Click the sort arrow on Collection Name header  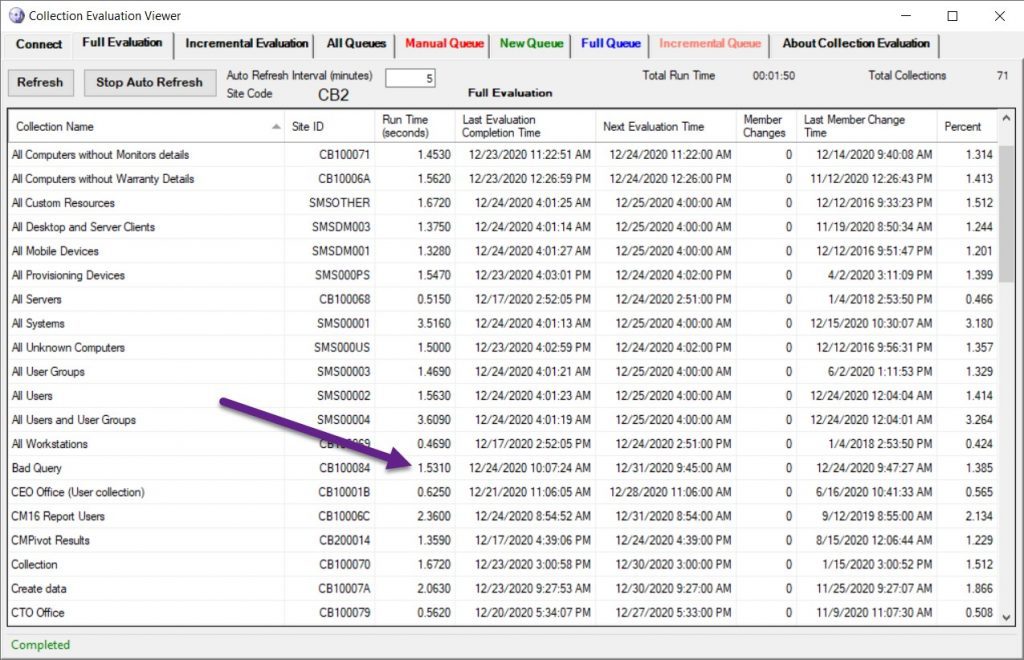click(x=277, y=125)
